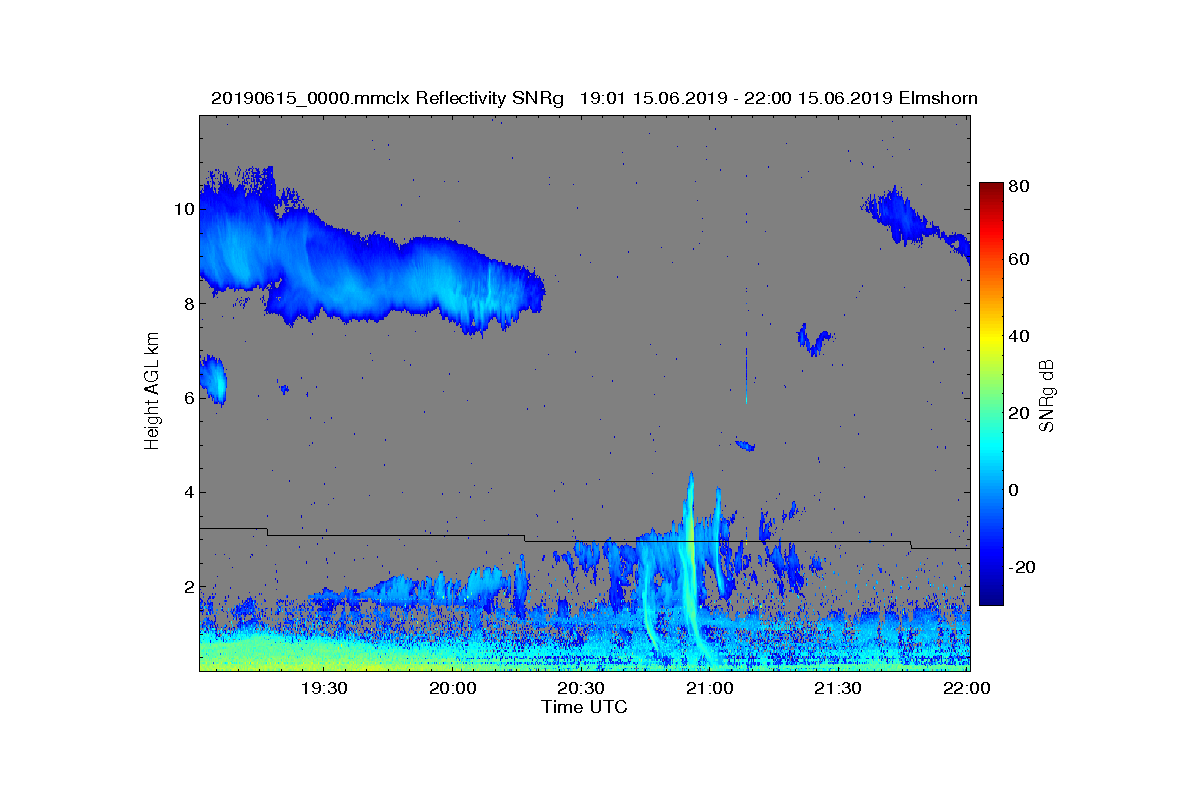1200x800 pixels.
Task: Select the 'Elmshorn' station name in title
Action: pyautogui.click(x=937, y=98)
